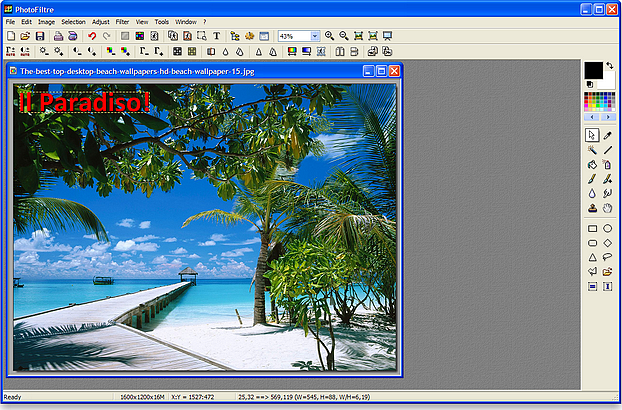Increase saturation with the colored squares plus icon

(125, 51)
